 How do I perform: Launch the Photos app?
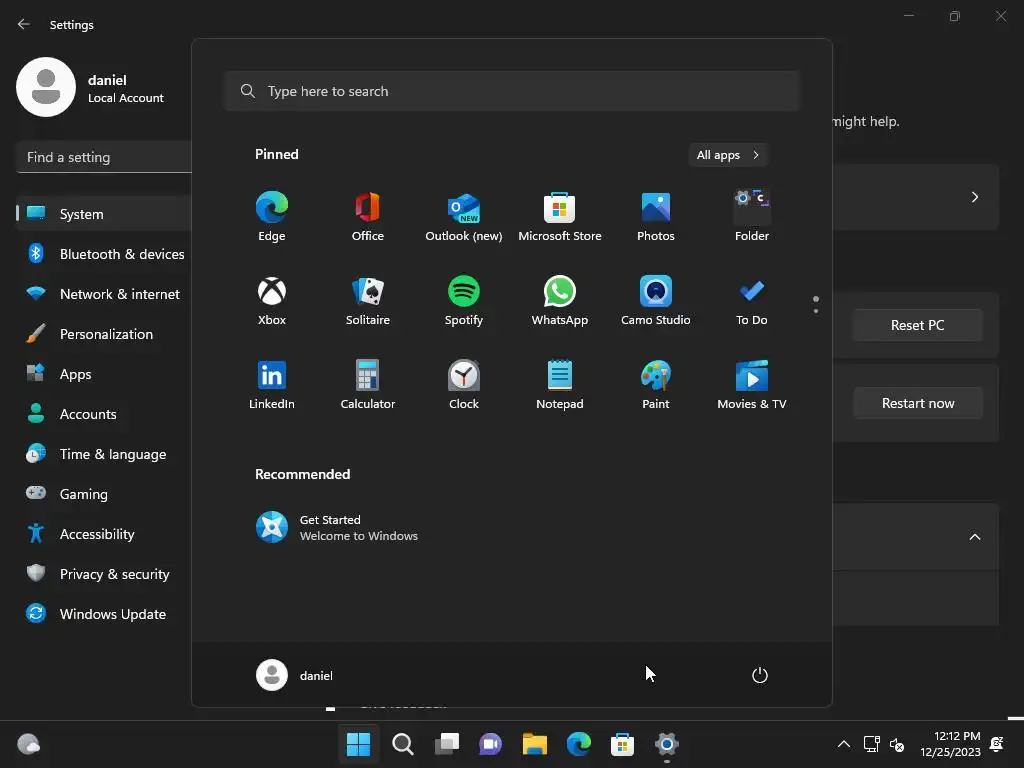pos(656,217)
